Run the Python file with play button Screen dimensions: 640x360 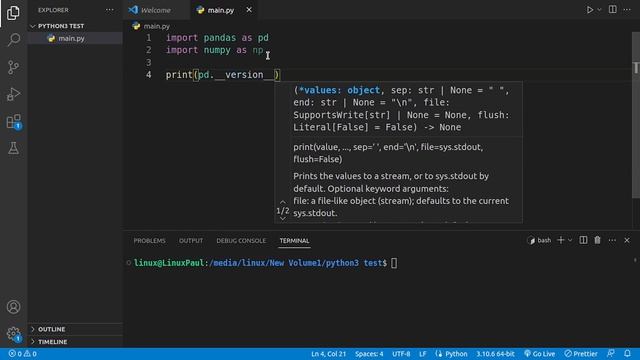coord(590,10)
